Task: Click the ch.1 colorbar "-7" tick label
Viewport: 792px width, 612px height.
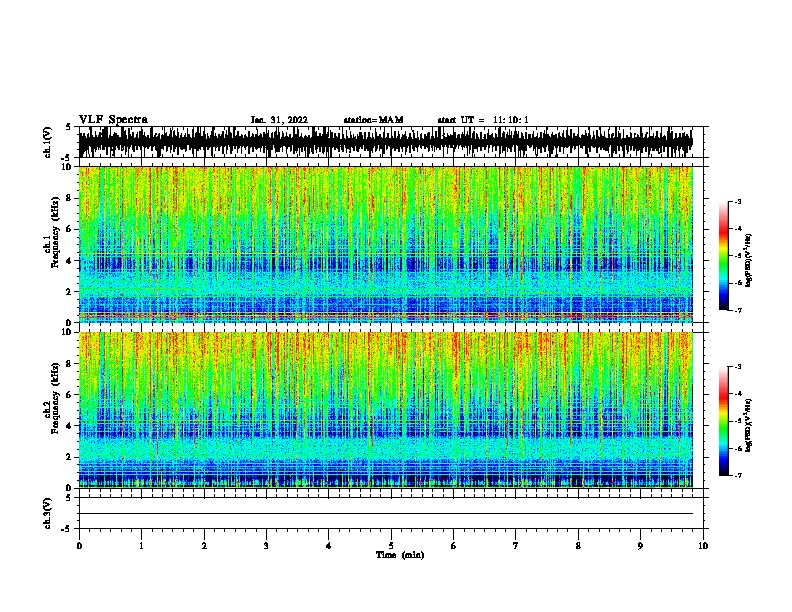Action: point(738,310)
